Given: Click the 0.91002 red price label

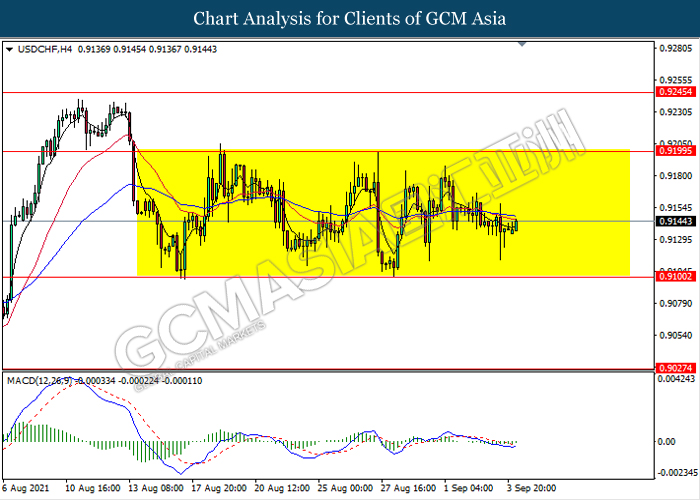Looking at the screenshot, I should pyautogui.click(x=676, y=277).
